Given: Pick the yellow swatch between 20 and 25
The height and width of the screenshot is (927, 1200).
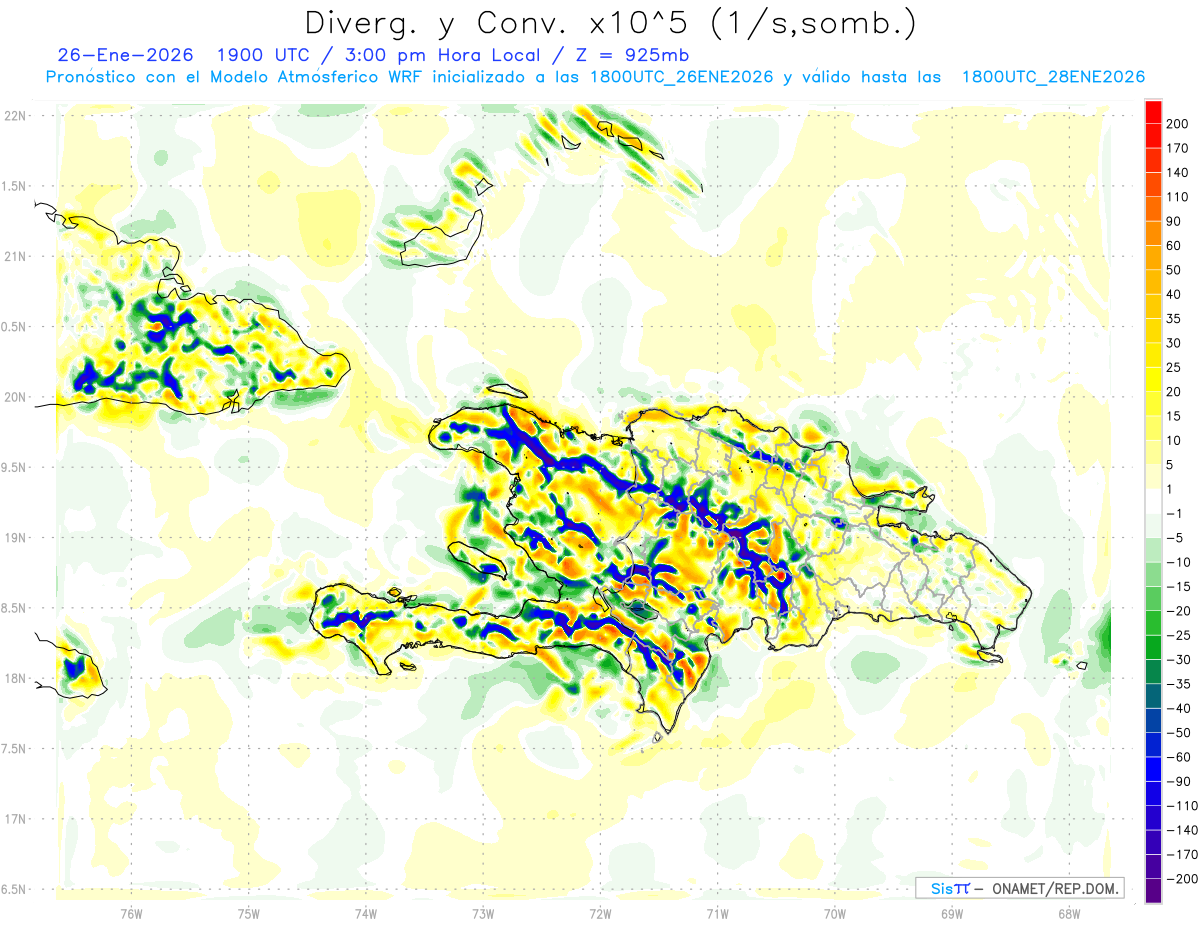Looking at the screenshot, I should coord(1153,380).
